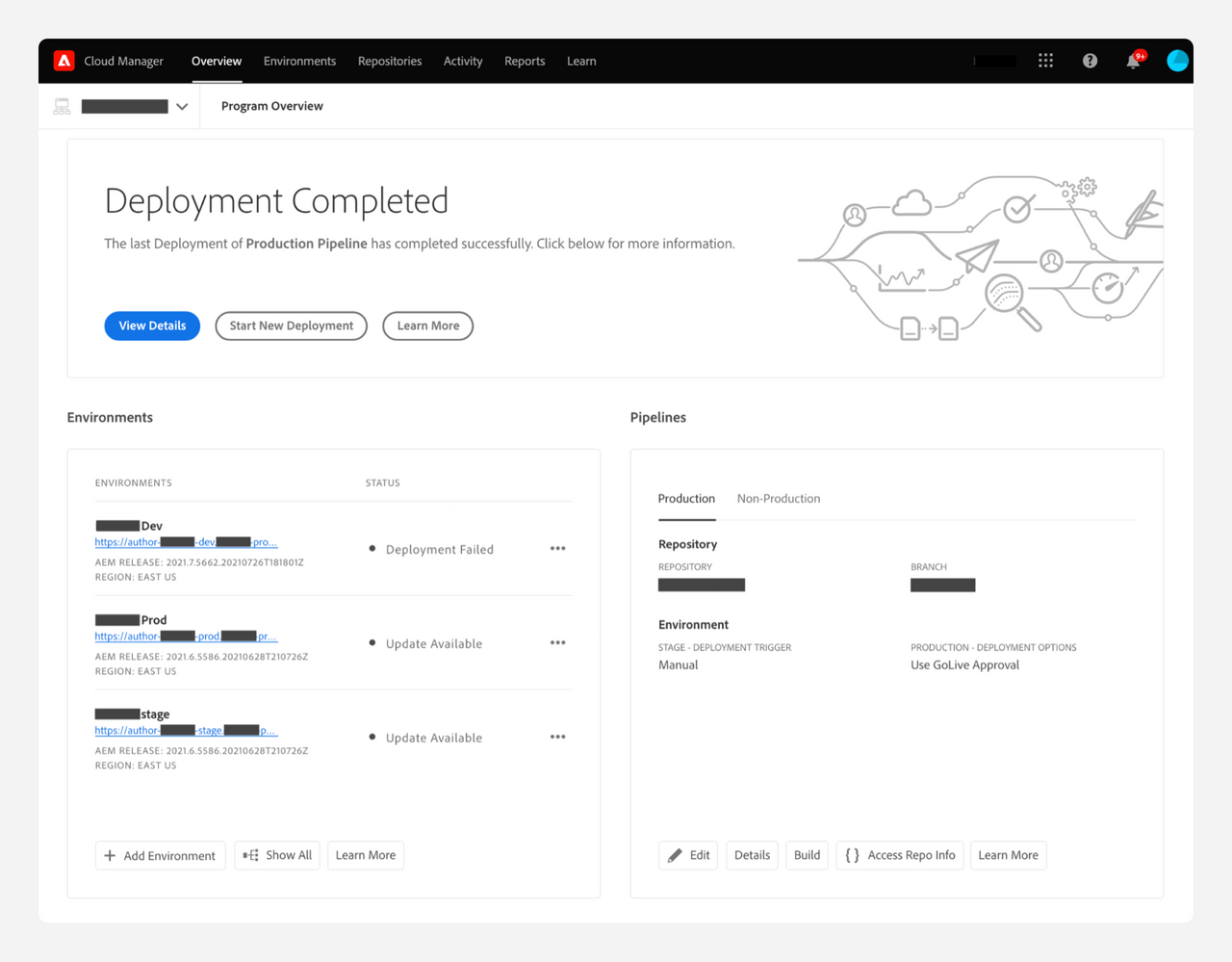Click Access Repo Info braces button
1232x962 pixels.
pos(900,855)
